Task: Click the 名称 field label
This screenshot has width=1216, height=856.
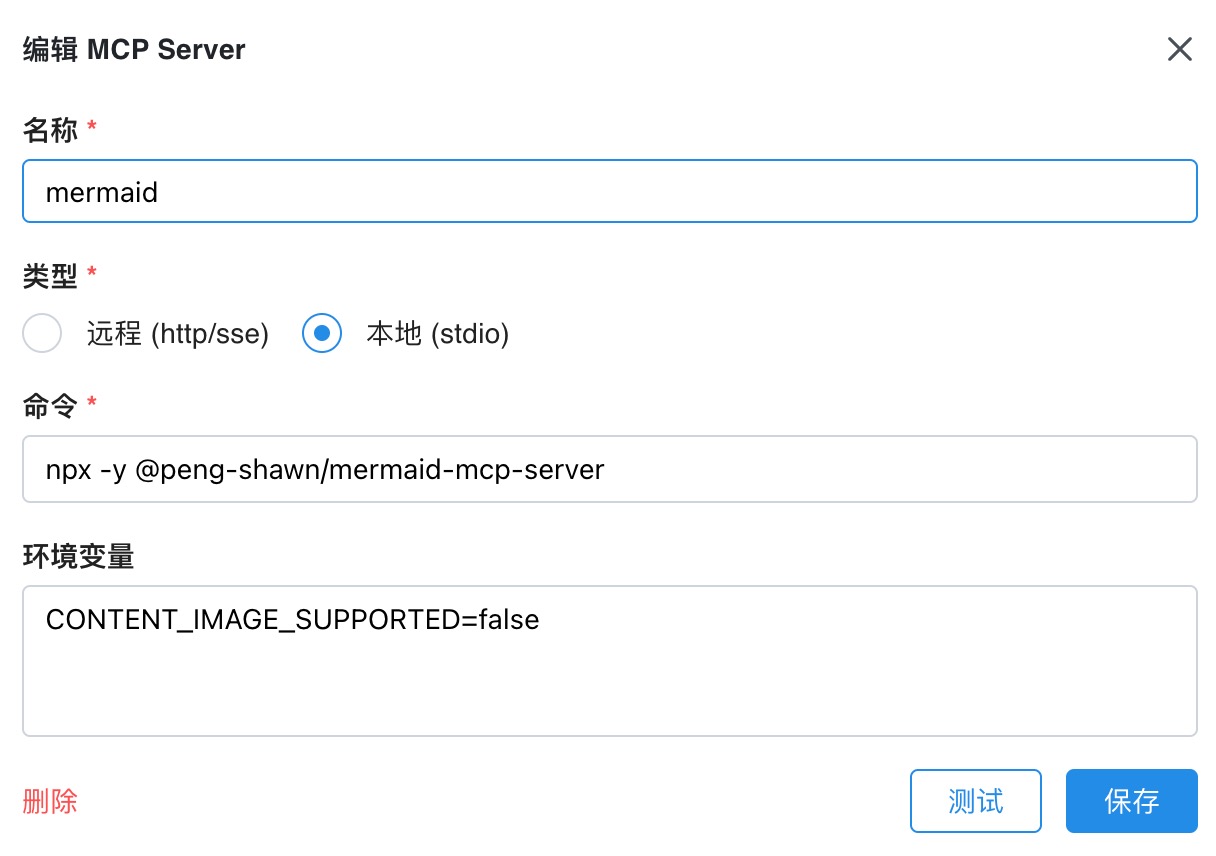Action: pyautogui.click(x=50, y=129)
